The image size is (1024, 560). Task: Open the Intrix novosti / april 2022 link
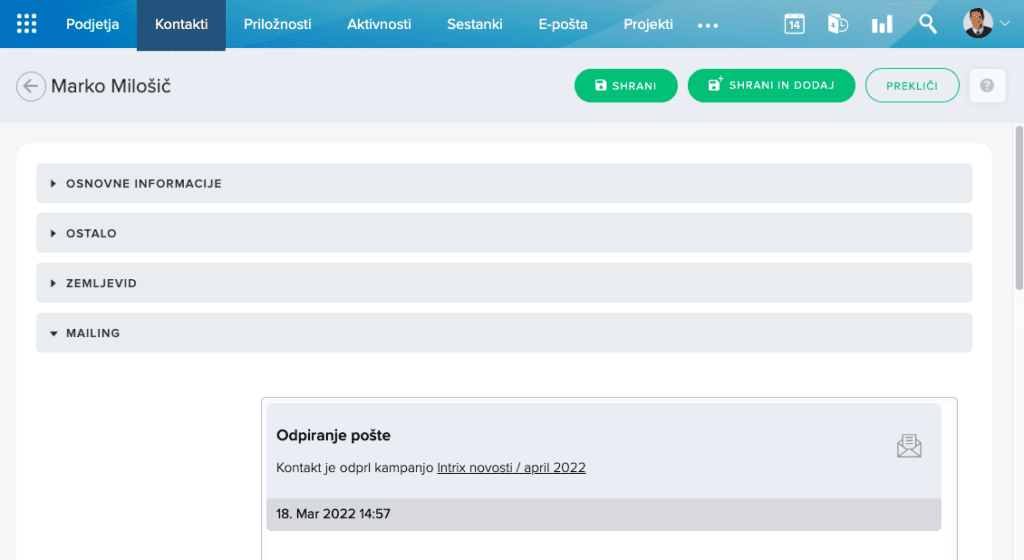click(x=511, y=467)
